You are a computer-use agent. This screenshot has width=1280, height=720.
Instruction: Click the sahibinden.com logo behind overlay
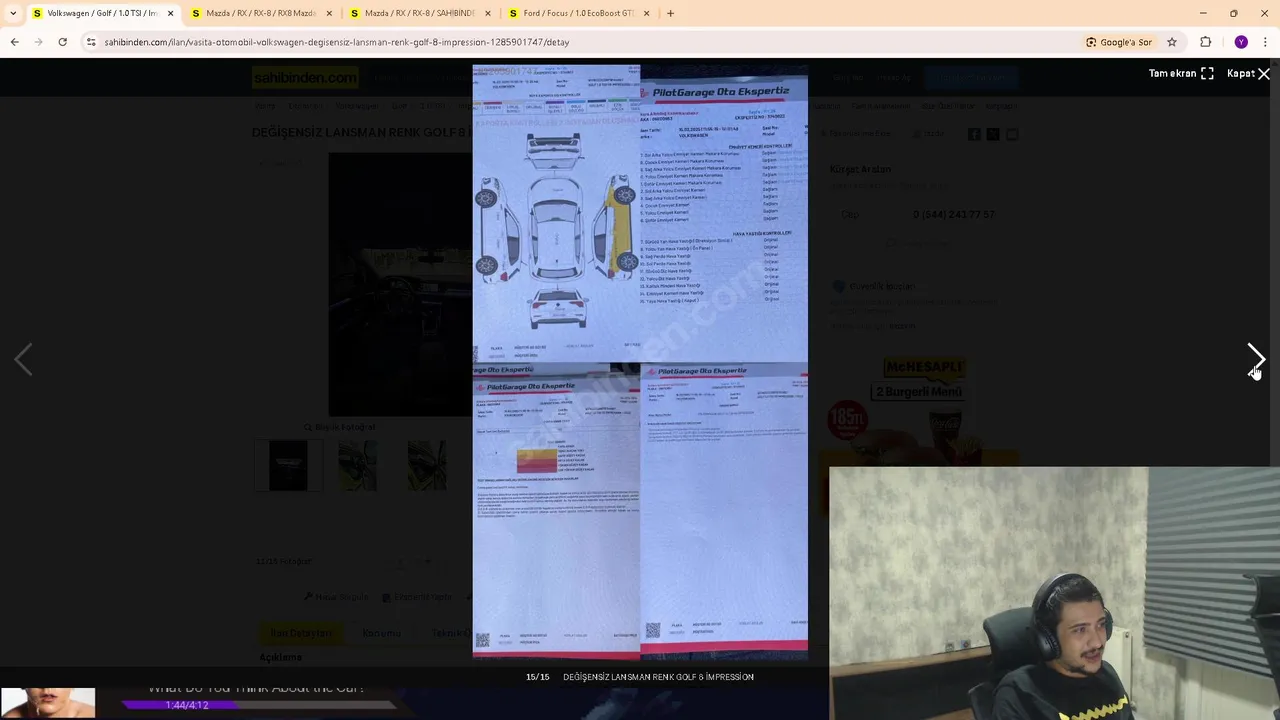tap(305, 77)
